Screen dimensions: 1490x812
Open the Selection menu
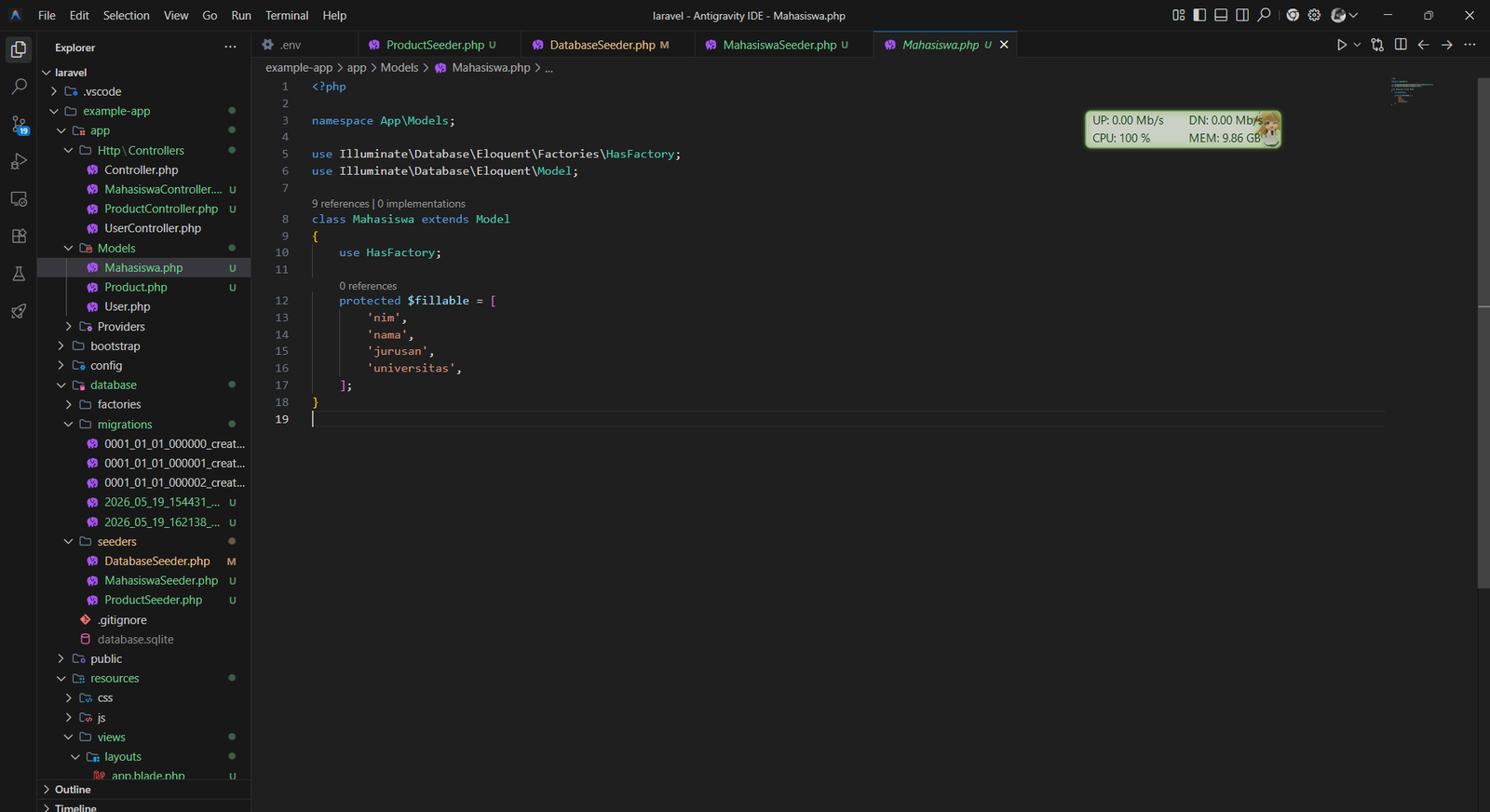[126, 15]
